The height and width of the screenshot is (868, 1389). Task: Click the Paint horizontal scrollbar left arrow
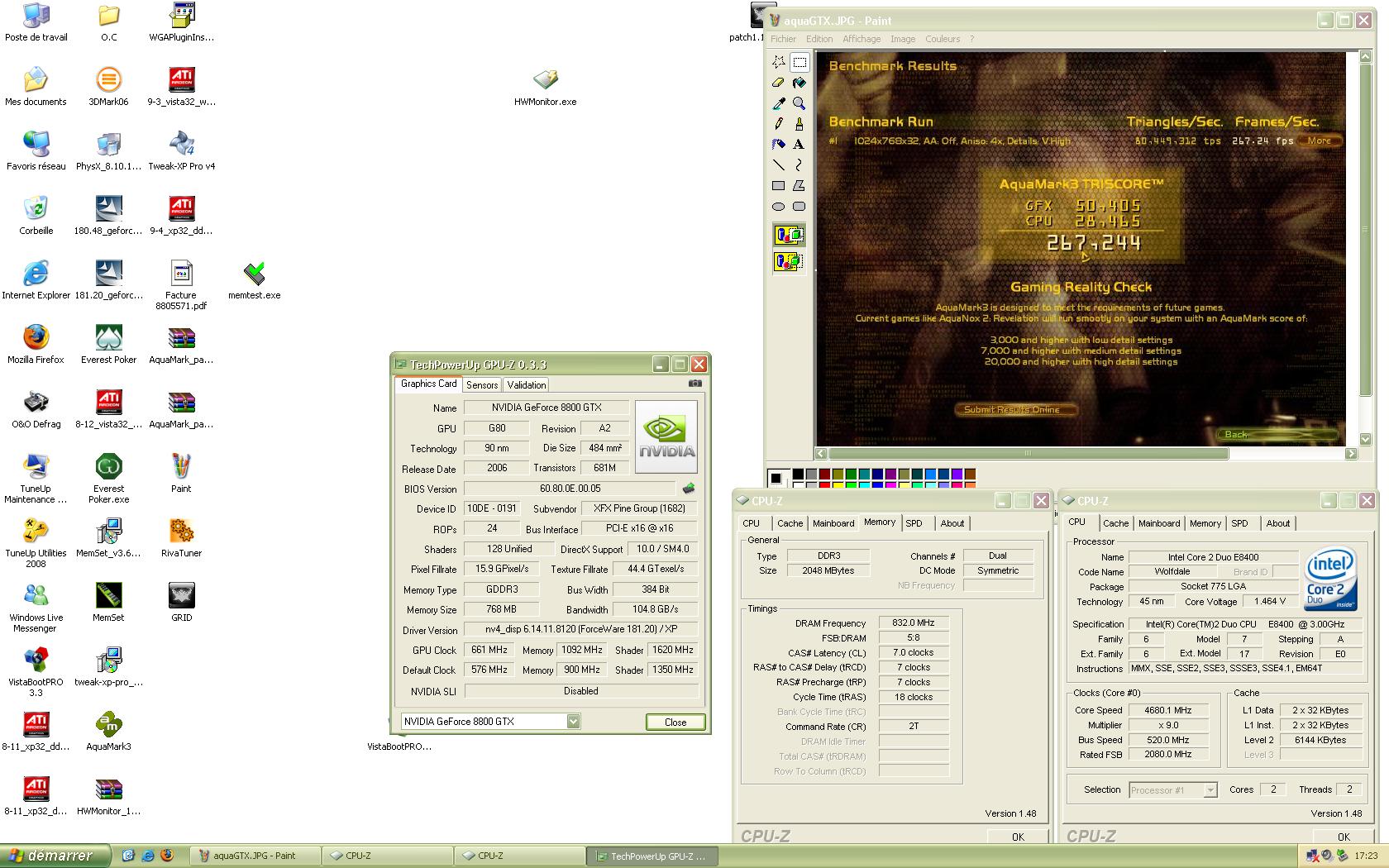(820, 453)
